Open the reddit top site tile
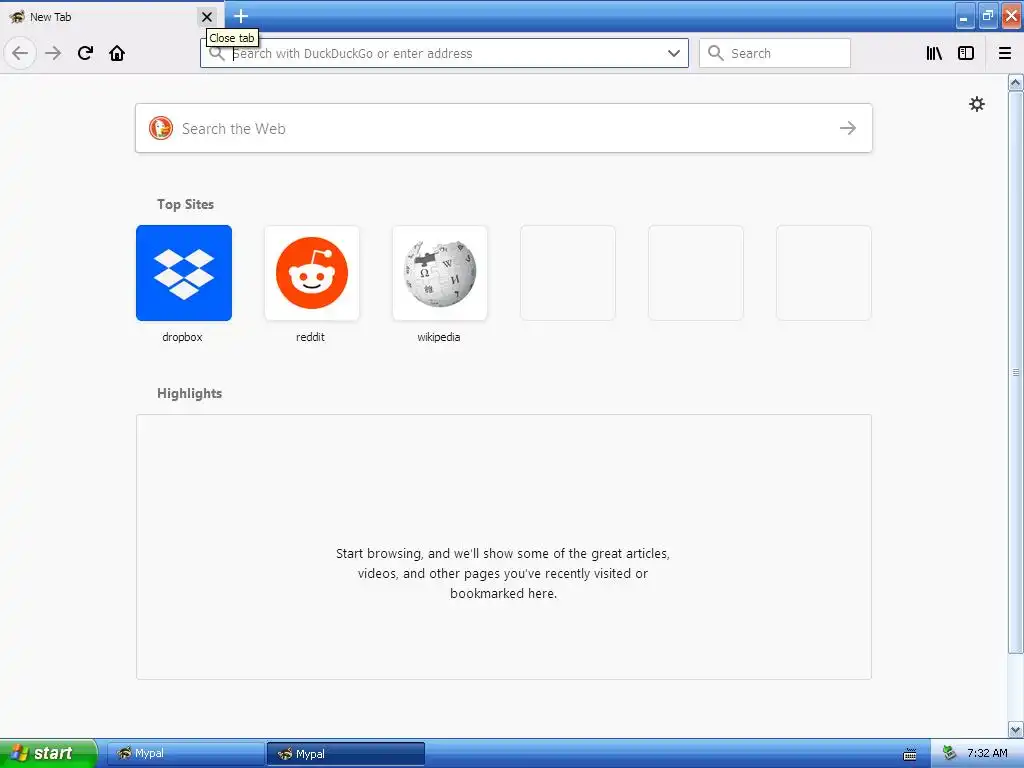 tap(312, 273)
